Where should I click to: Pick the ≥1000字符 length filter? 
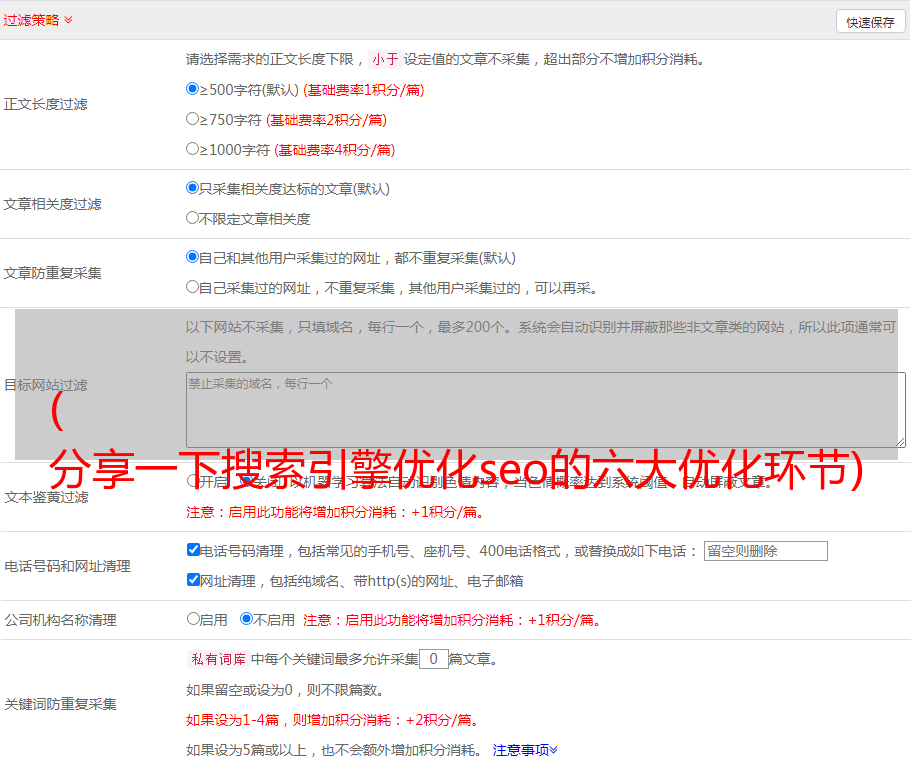point(193,149)
